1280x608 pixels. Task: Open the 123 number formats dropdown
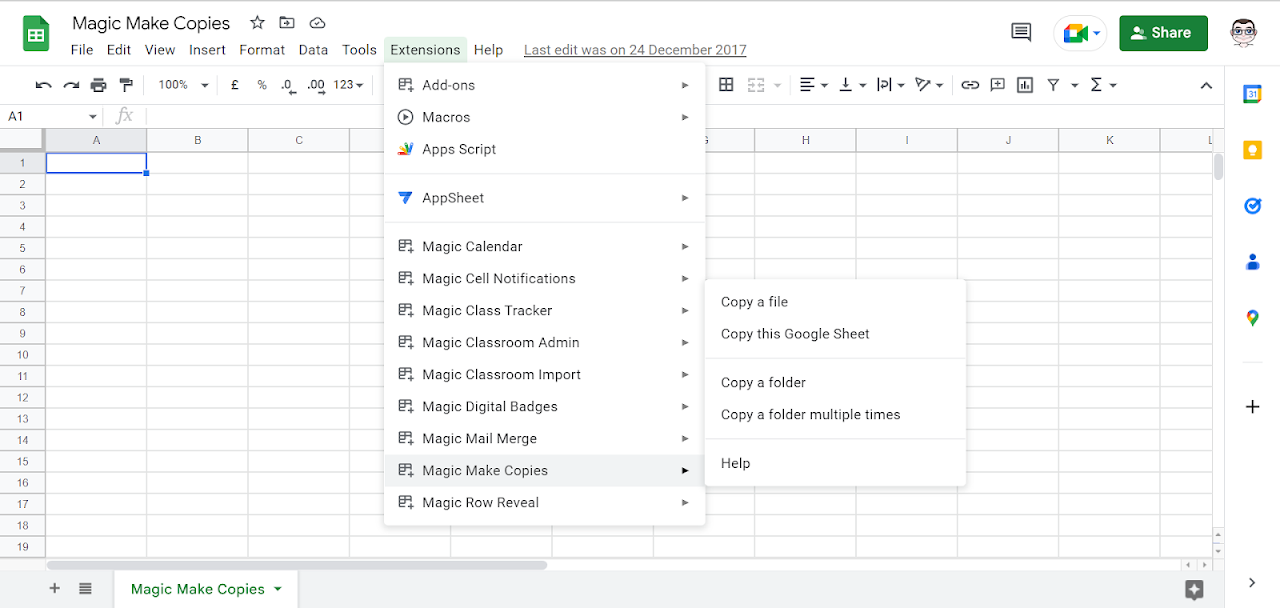tap(349, 85)
